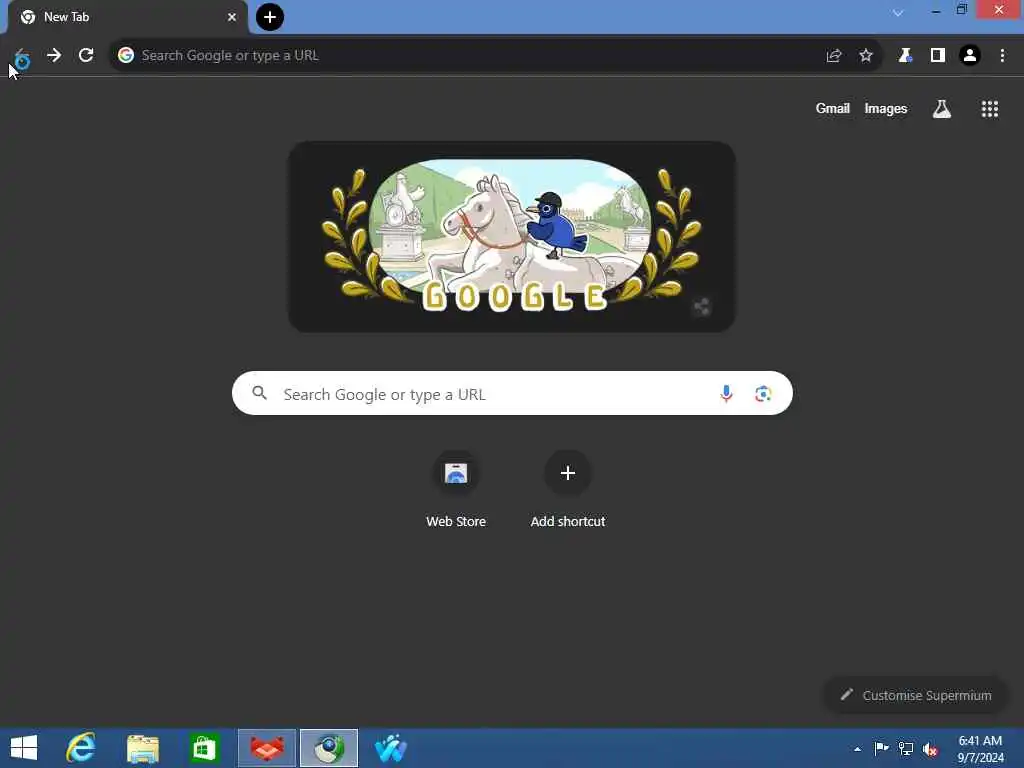Click the muted volume tray icon
This screenshot has width=1024, height=768.
tap(931, 749)
